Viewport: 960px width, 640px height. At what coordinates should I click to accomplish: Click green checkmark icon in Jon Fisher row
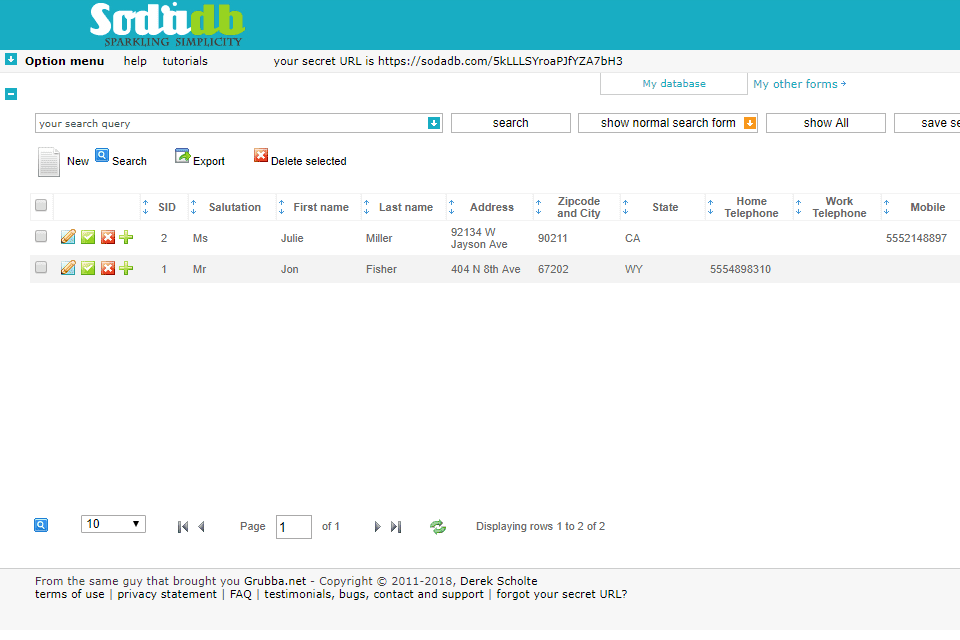click(88, 269)
